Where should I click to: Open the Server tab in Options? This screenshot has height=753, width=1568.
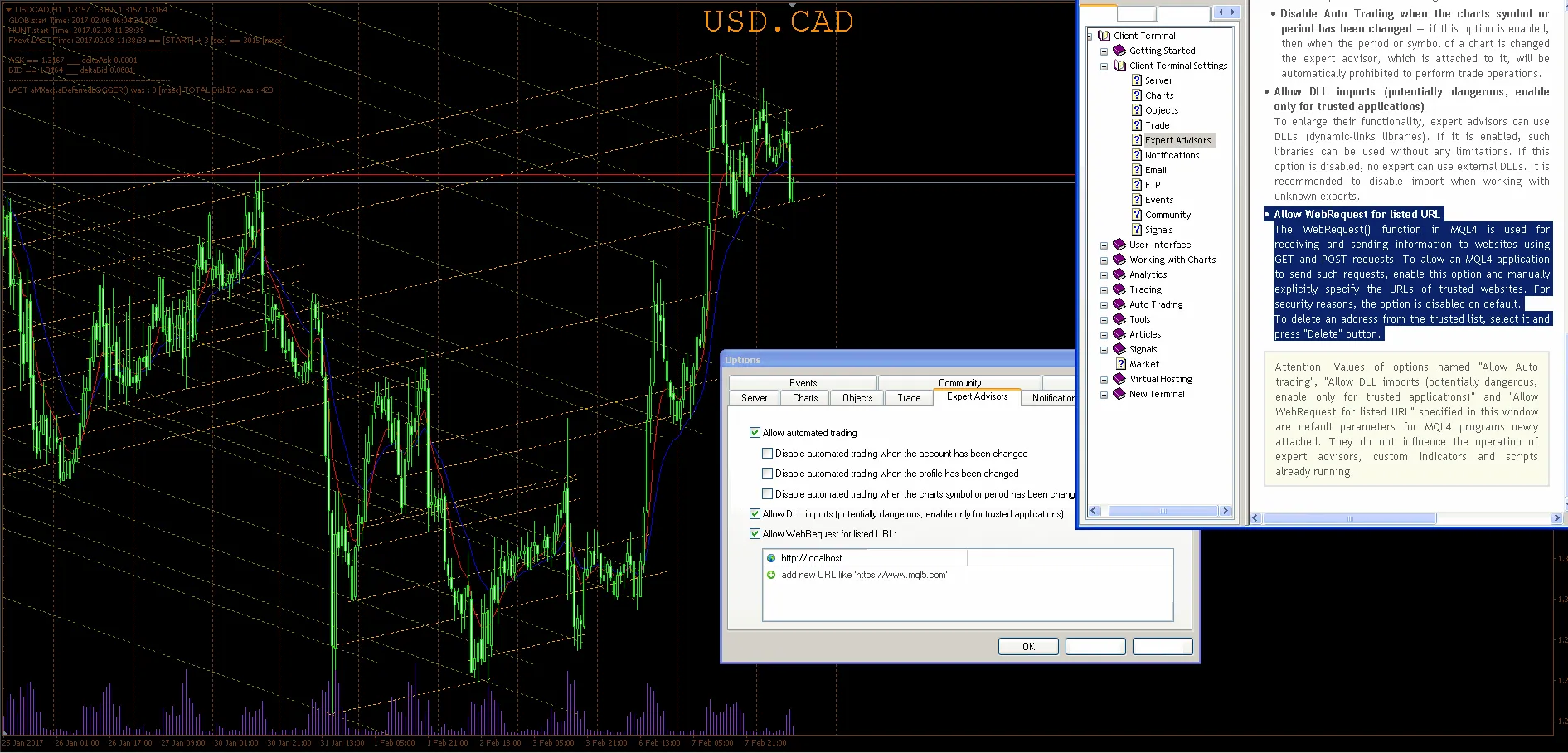[x=754, y=398]
